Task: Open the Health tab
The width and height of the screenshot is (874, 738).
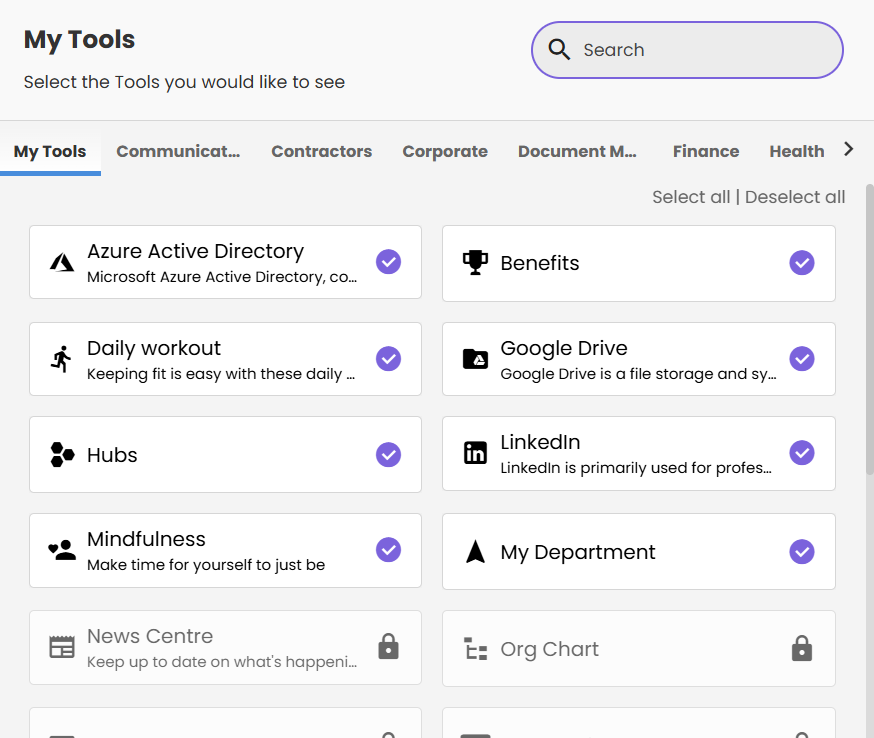Action: [x=797, y=152]
